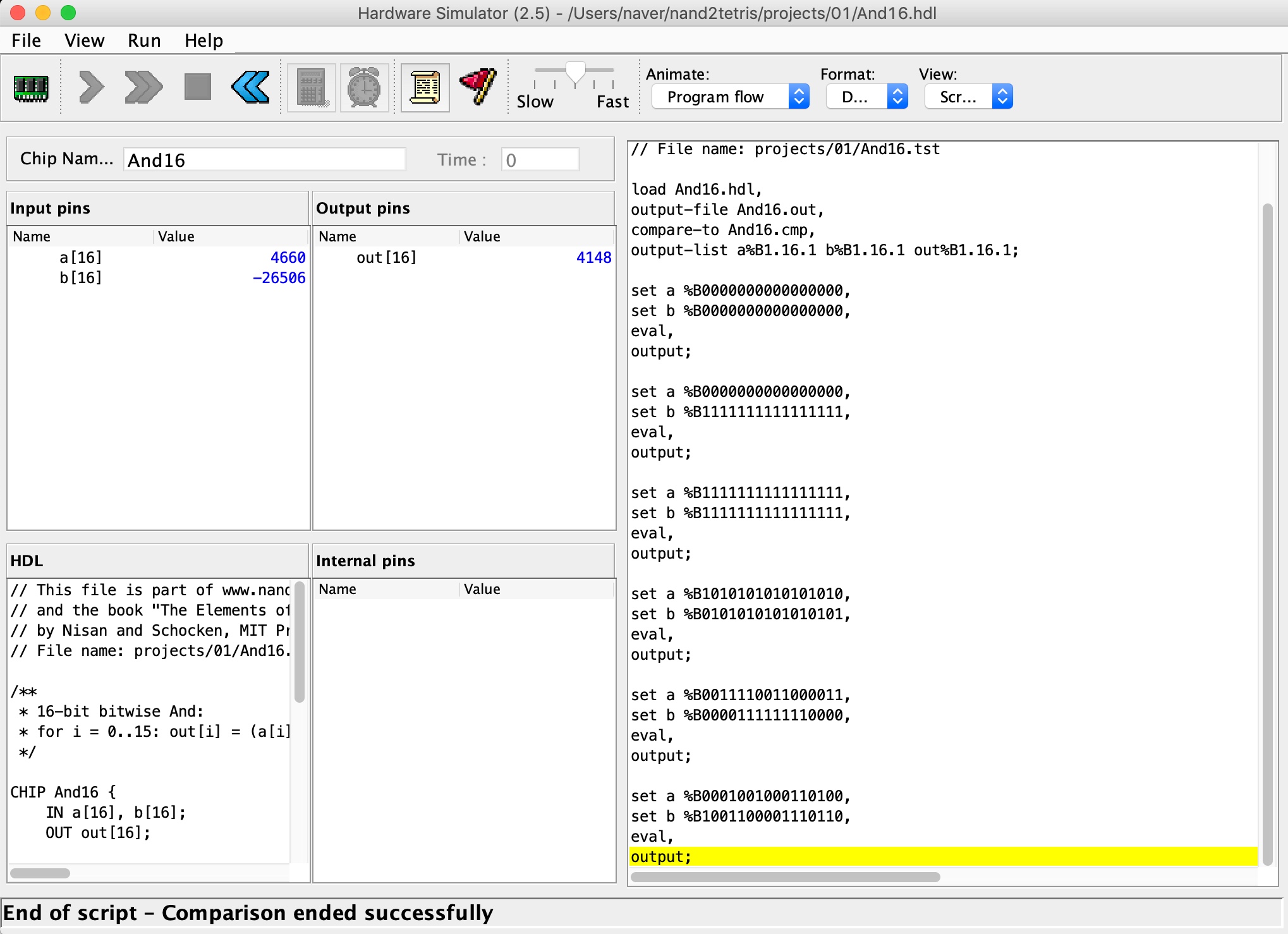Click the 'output-file And16.out,' line

tap(727, 210)
